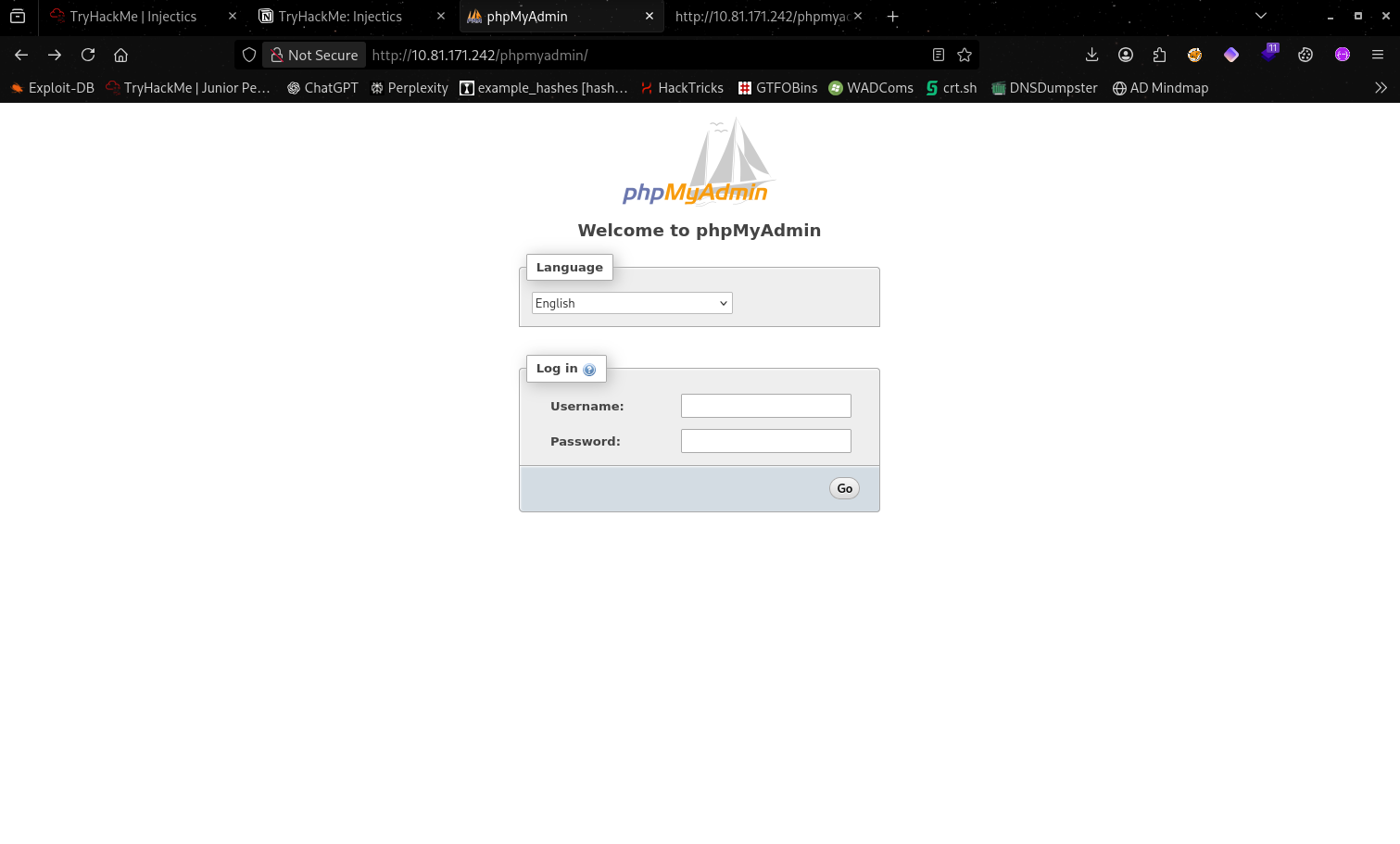Image resolution: width=1400 pixels, height=844 pixels.
Task: Open the GTFOBins bookmark
Action: point(777,88)
